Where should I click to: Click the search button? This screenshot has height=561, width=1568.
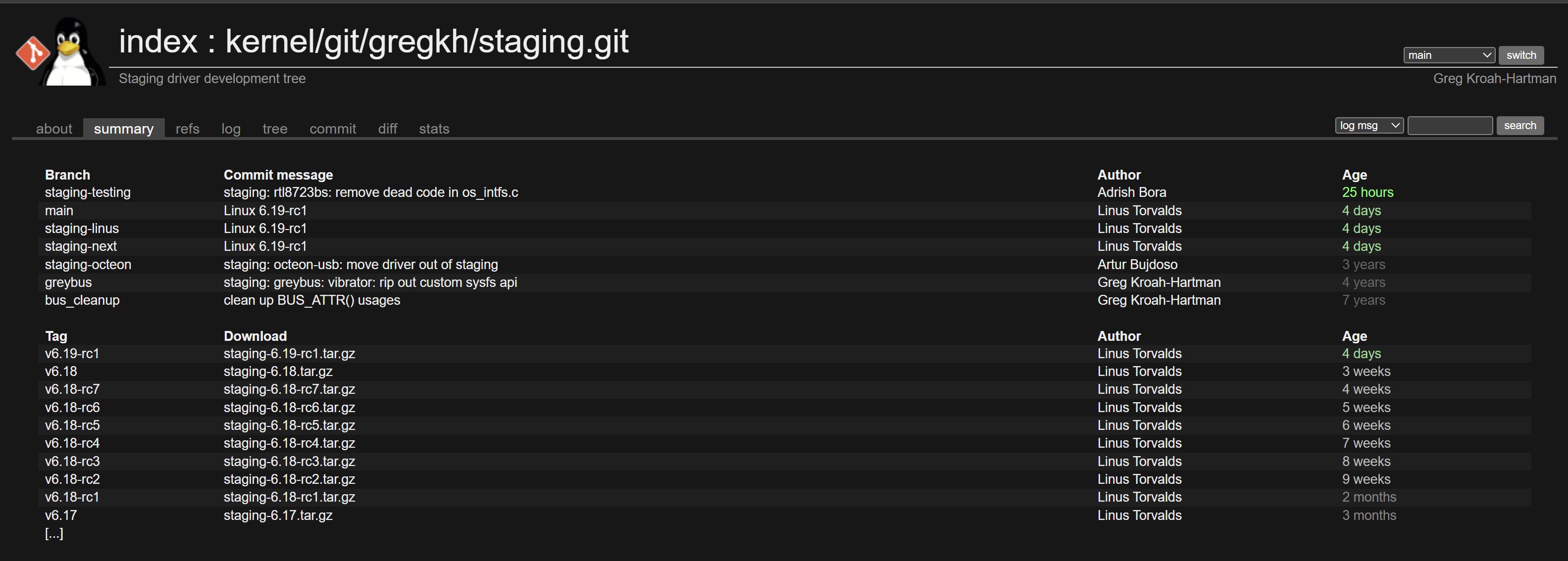(x=1519, y=126)
